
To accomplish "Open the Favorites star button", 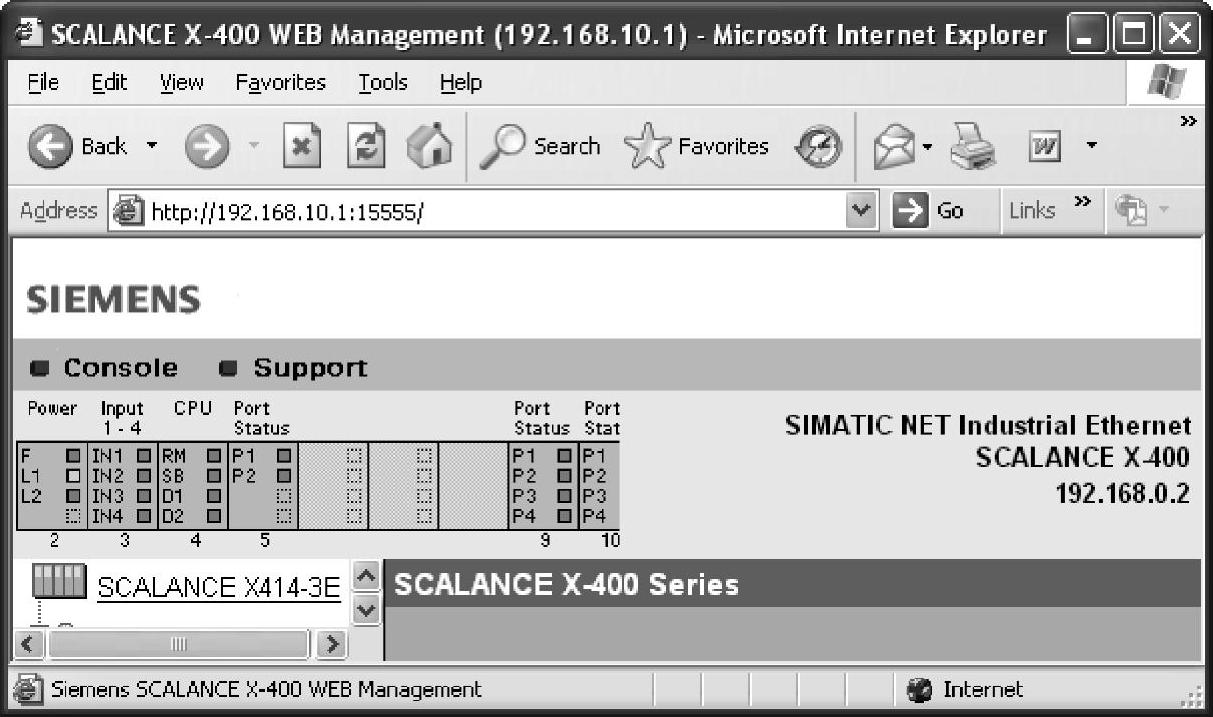I will tap(697, 147).
